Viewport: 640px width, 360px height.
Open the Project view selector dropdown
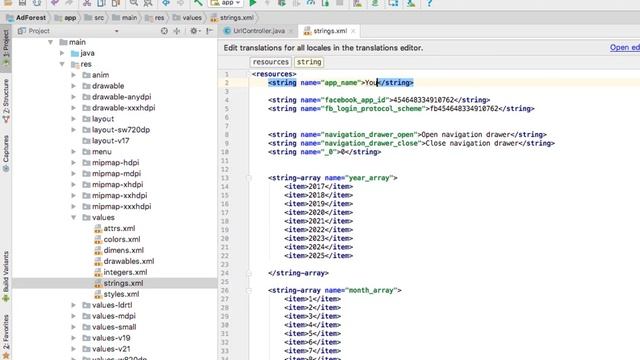coord(116,31)
